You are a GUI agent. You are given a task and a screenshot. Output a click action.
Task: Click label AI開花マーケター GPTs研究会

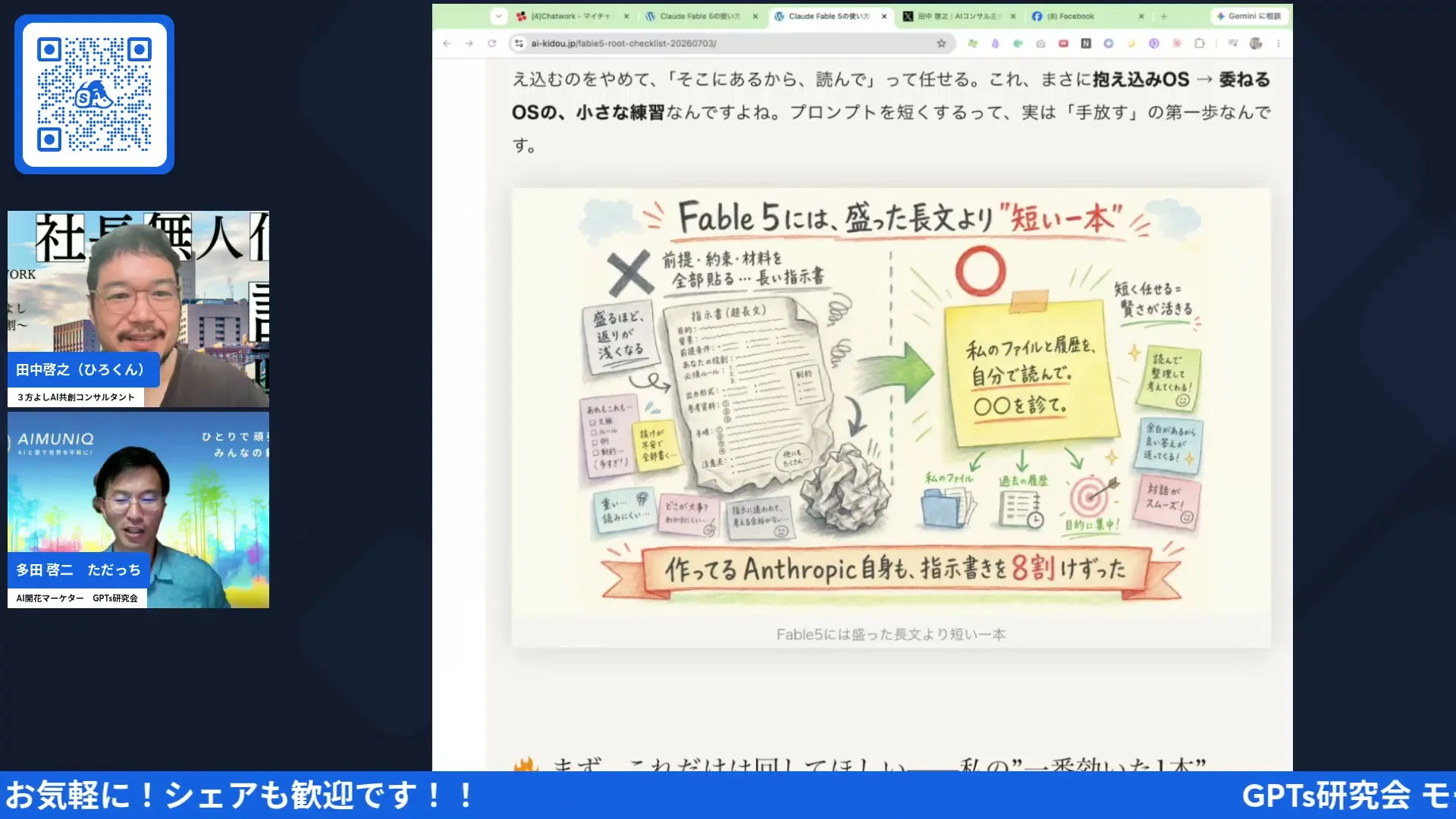coord(77,598)
